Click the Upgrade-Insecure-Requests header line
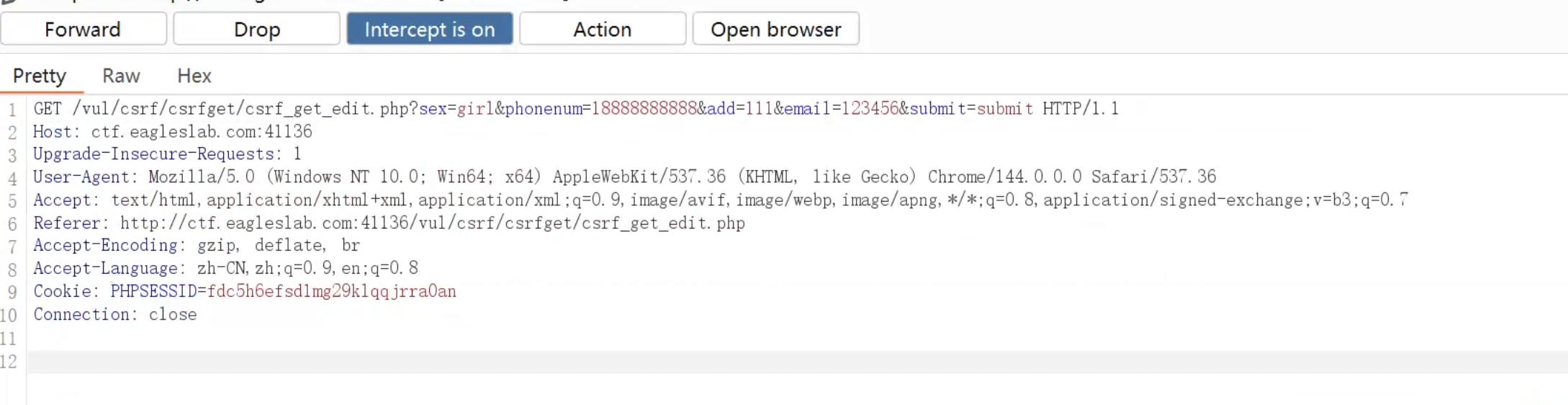The height and width of the screenshot is (405, 1568). coord(167,154)
